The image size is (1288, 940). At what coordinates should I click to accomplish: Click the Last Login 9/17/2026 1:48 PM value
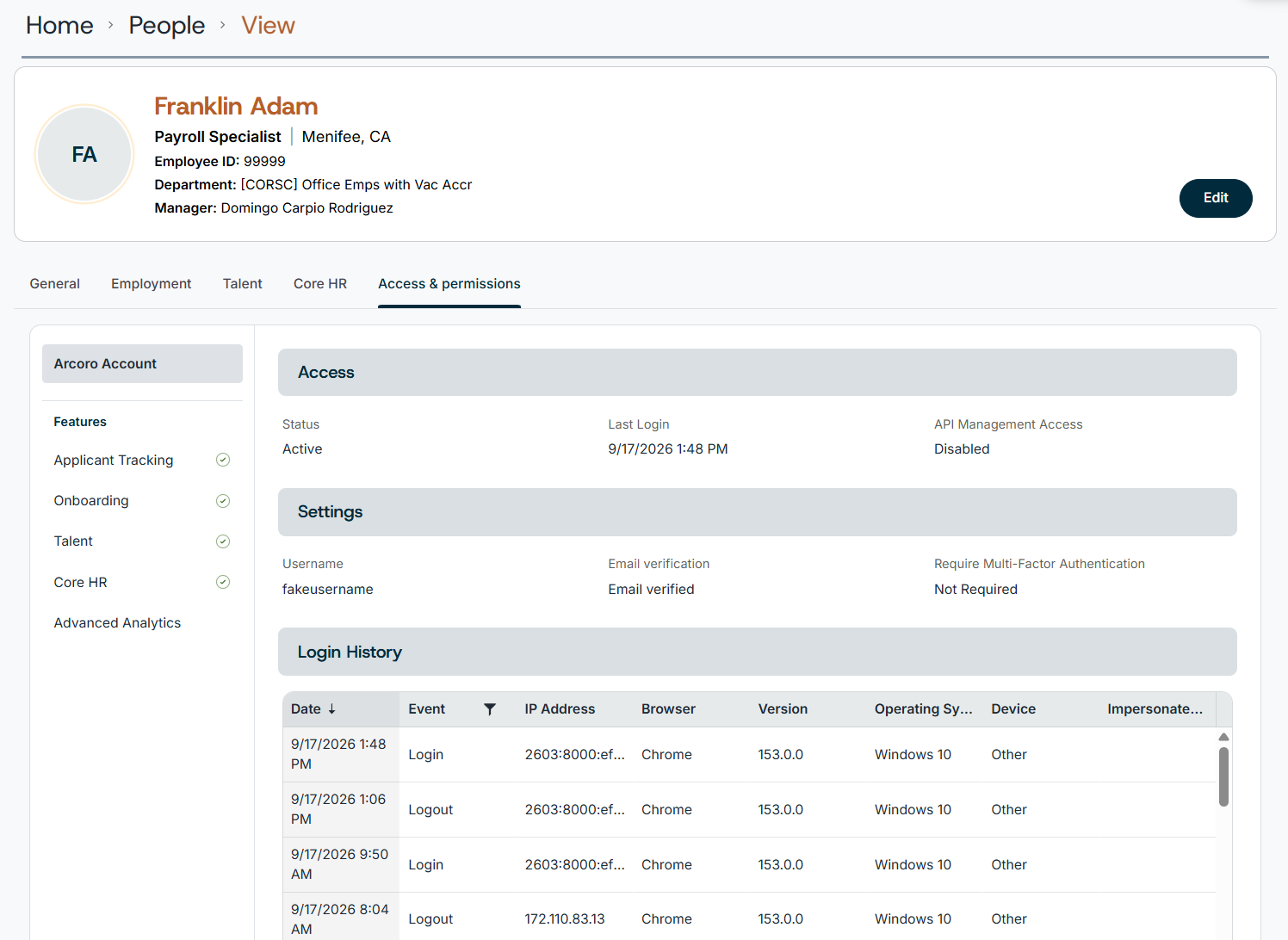click(668, 449)
